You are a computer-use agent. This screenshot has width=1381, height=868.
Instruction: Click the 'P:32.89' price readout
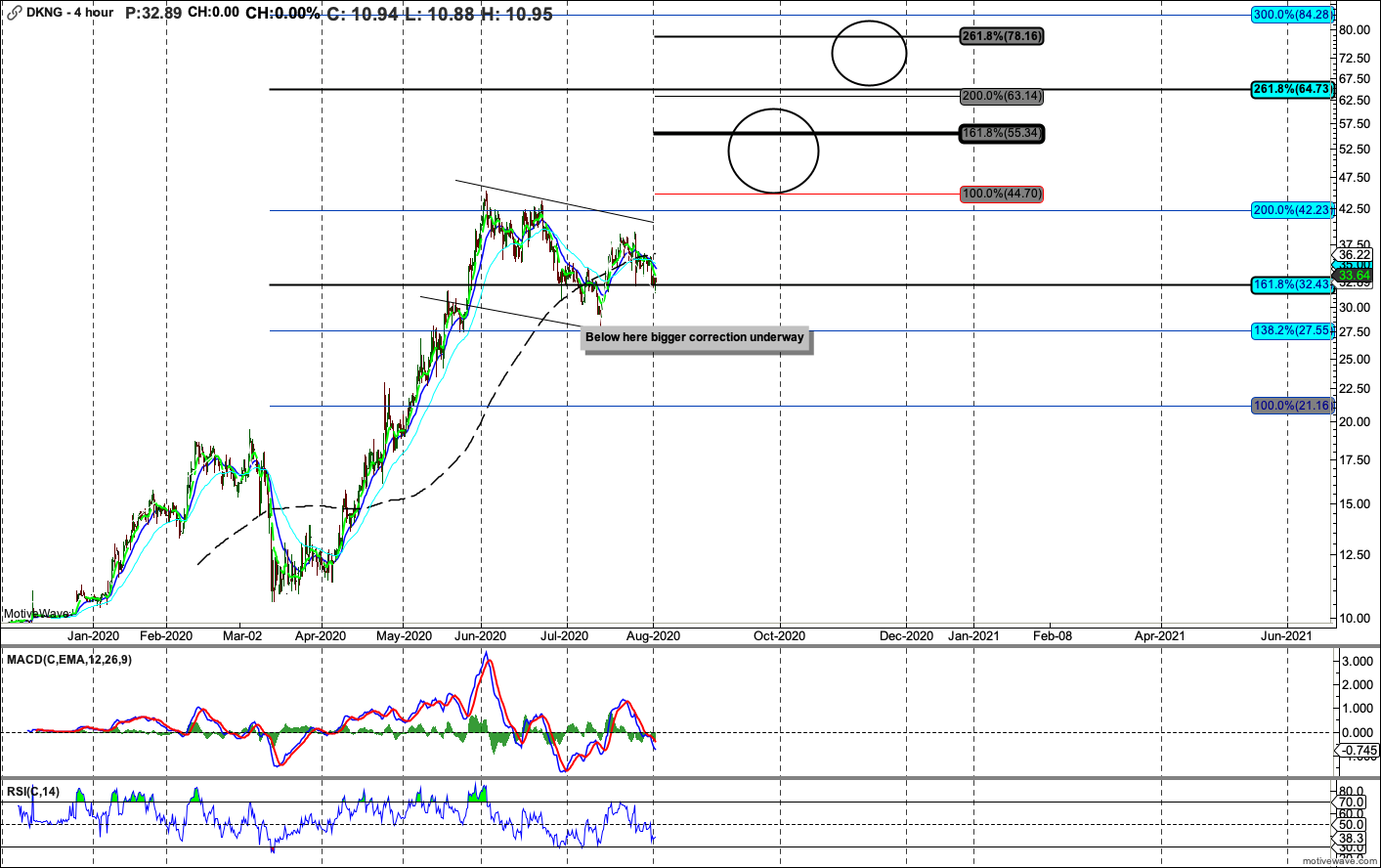pyautogui.click(x=153, y=13)
